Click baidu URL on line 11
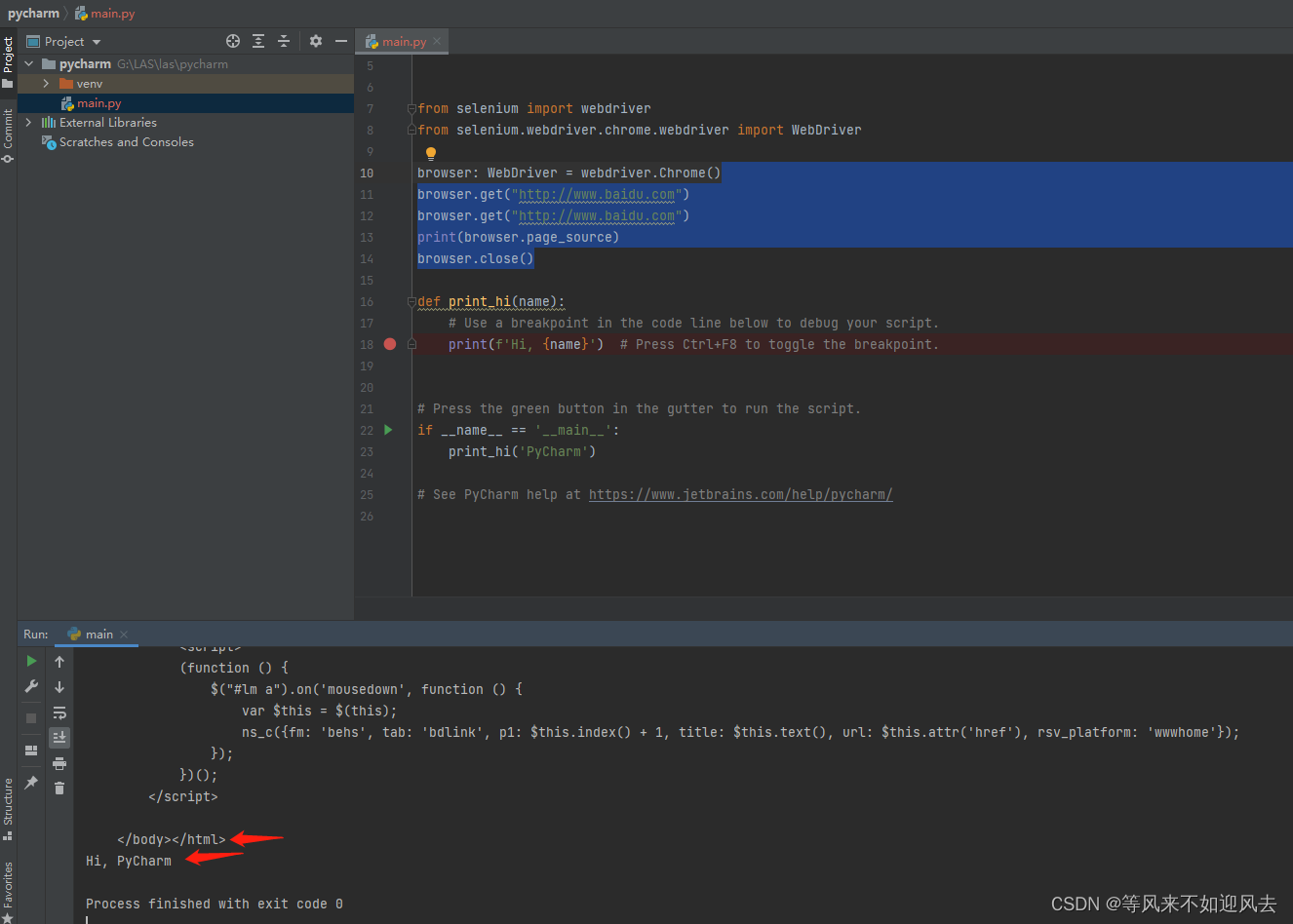This screenshot has width=1293, height=924. click(596, 194)
